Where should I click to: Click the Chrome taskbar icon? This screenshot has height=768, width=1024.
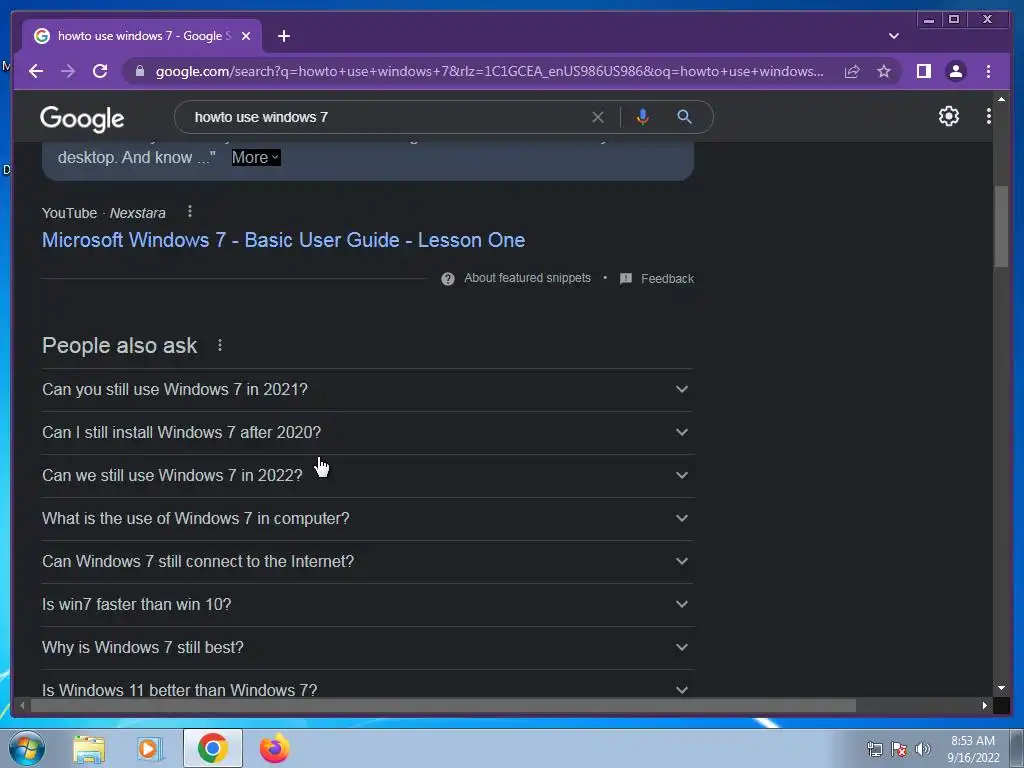[213, 748]
